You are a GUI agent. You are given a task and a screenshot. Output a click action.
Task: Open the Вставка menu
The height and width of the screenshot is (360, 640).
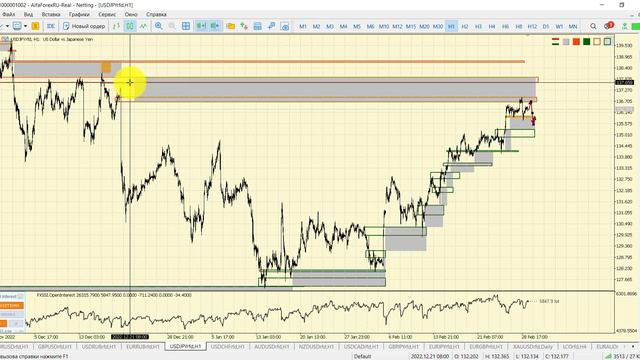[51, 14]
